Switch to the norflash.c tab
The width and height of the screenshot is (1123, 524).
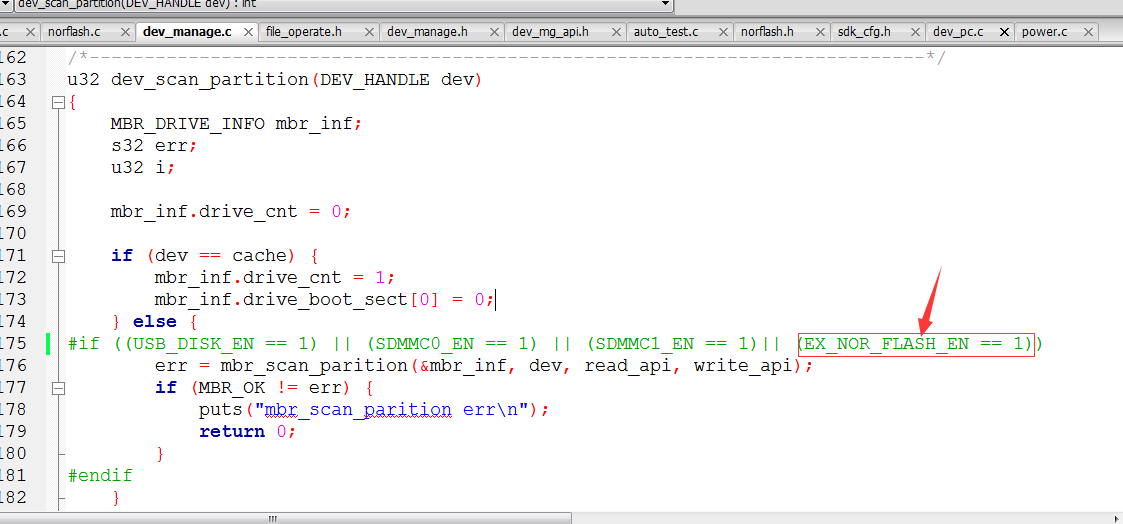pos(74,32)
